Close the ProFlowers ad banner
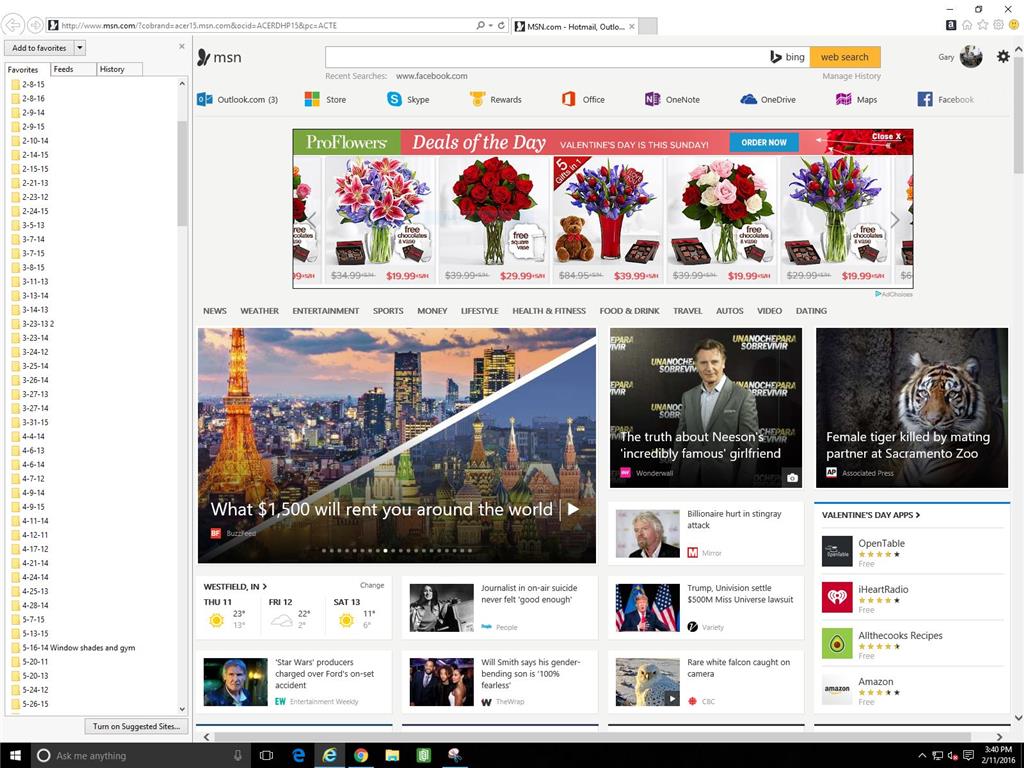This screenshot has height=768, width=1024. point(886,136)
